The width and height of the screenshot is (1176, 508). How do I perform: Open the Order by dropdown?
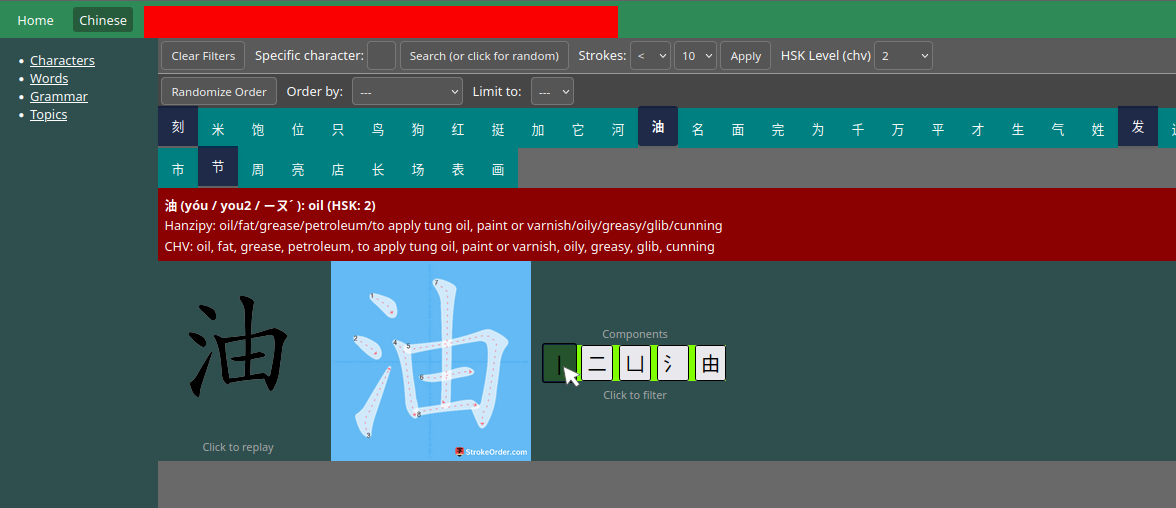click(407, 92)
